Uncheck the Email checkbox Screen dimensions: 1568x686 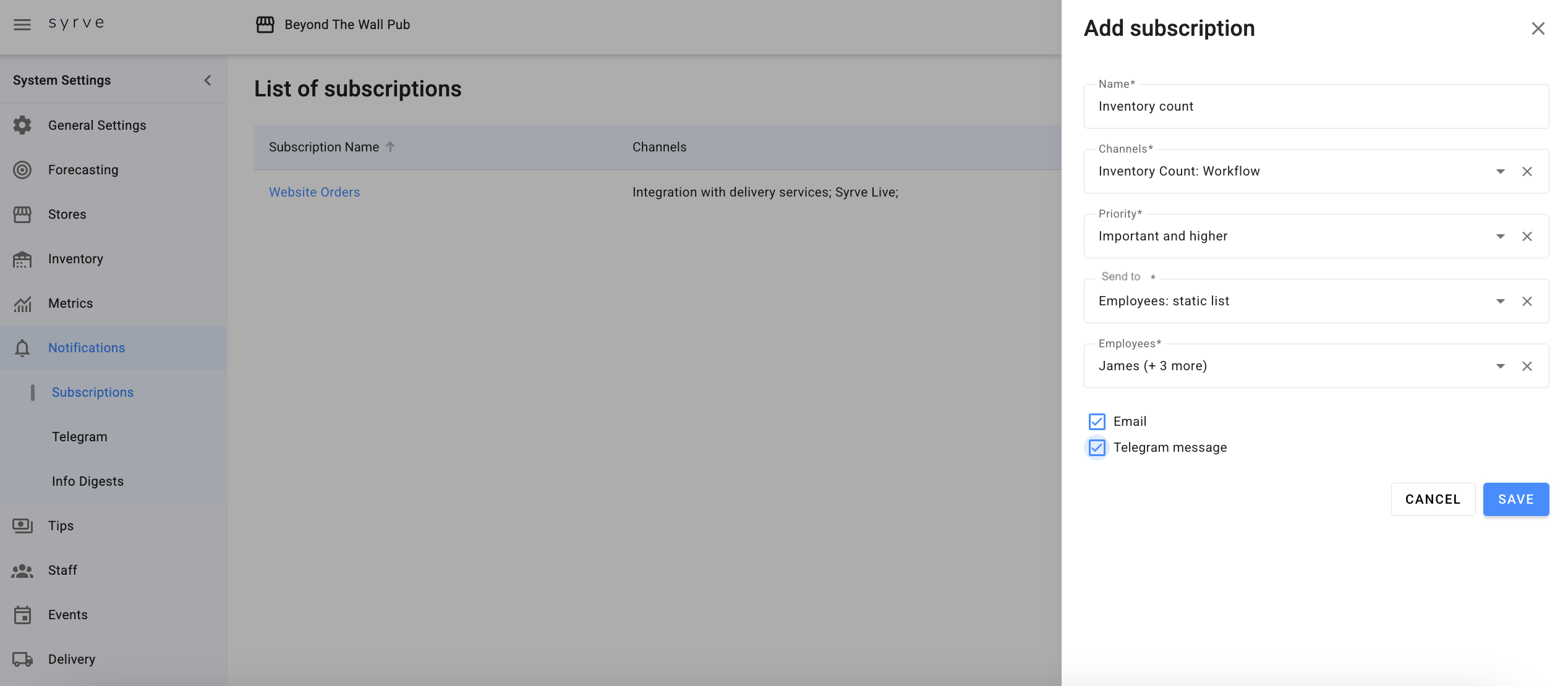tap(1097, 421)
